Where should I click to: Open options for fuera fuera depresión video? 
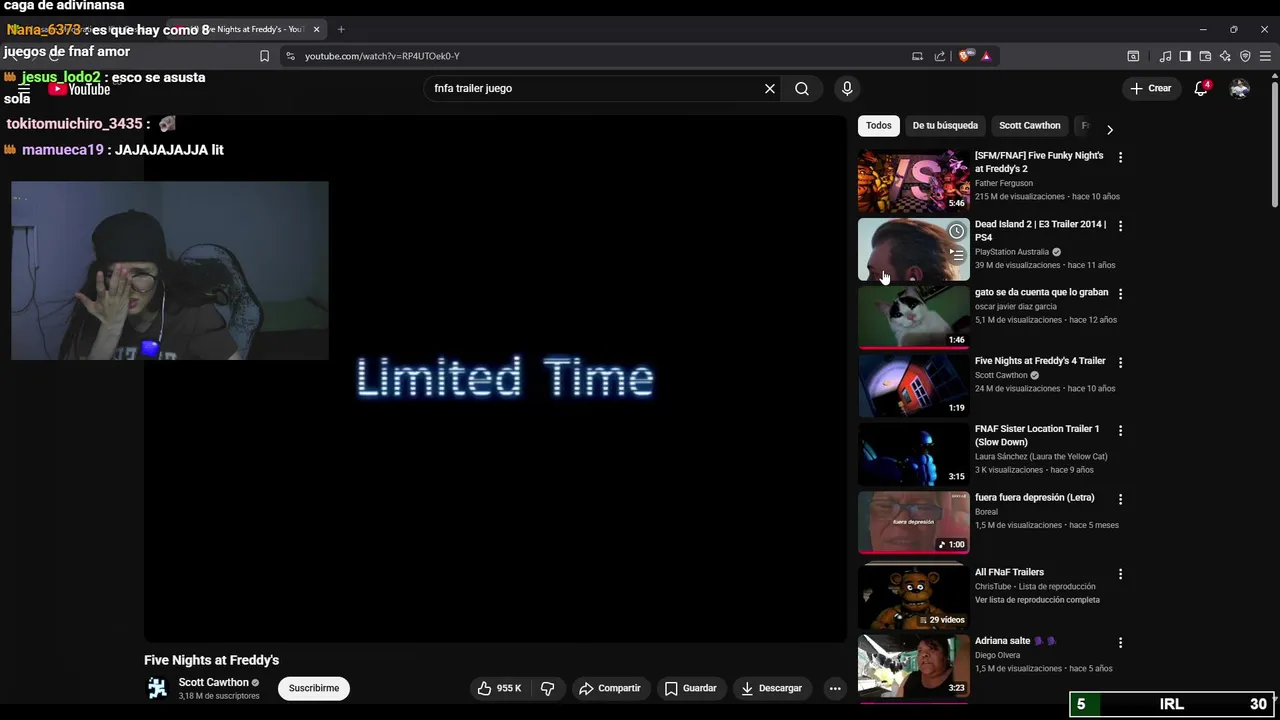[x=1120, y=499]
